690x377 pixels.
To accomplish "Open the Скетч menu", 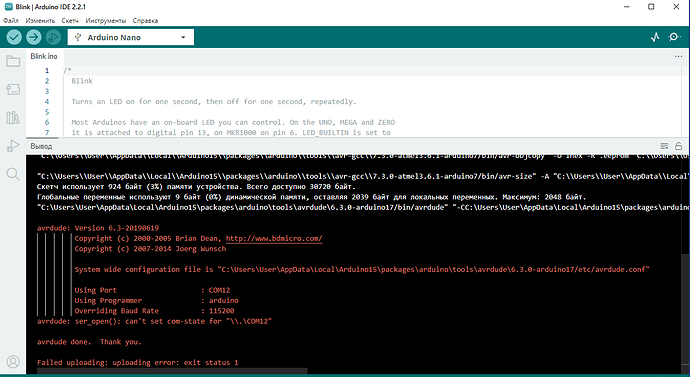I will pyautogui.click(x=70, y=21).
